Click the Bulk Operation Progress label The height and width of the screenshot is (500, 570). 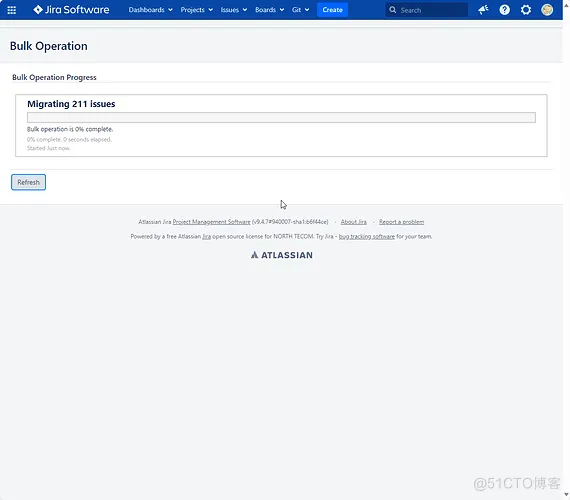[x=54, y=77]
